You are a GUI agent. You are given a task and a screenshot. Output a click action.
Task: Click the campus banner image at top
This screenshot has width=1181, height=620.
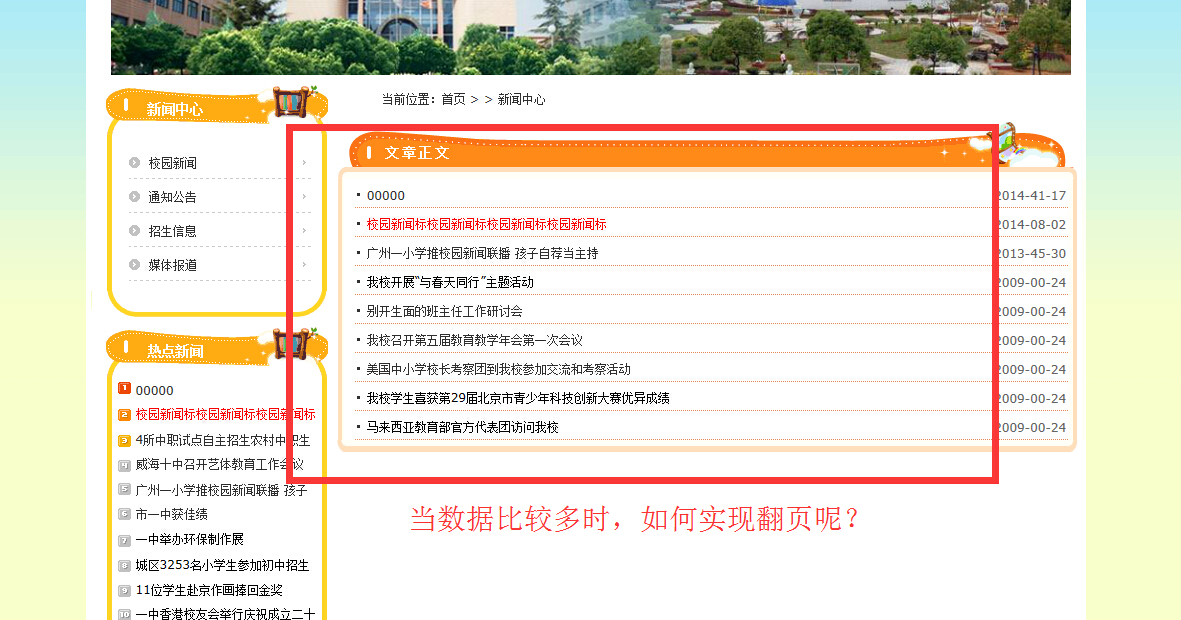coord(590,37)
